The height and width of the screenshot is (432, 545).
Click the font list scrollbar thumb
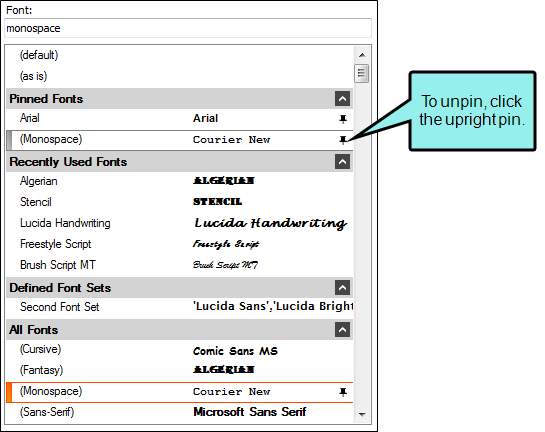click(x=361, y=73)
